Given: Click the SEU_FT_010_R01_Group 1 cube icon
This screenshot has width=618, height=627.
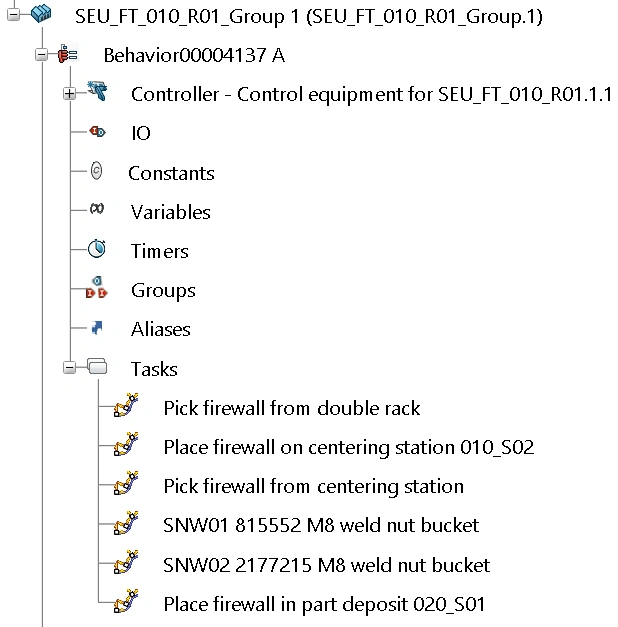Looking at the screenshot, I should 42,15.
